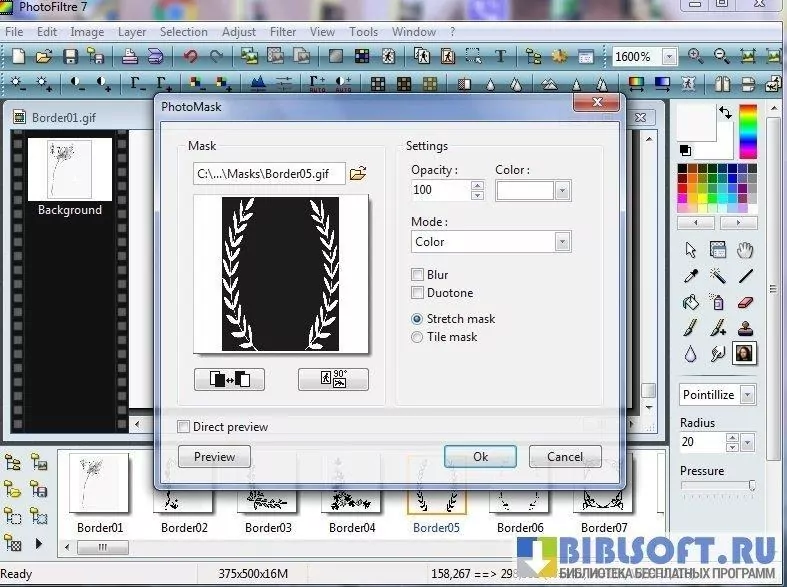Click the Text tool icon in toolbar

click(500, 57)
